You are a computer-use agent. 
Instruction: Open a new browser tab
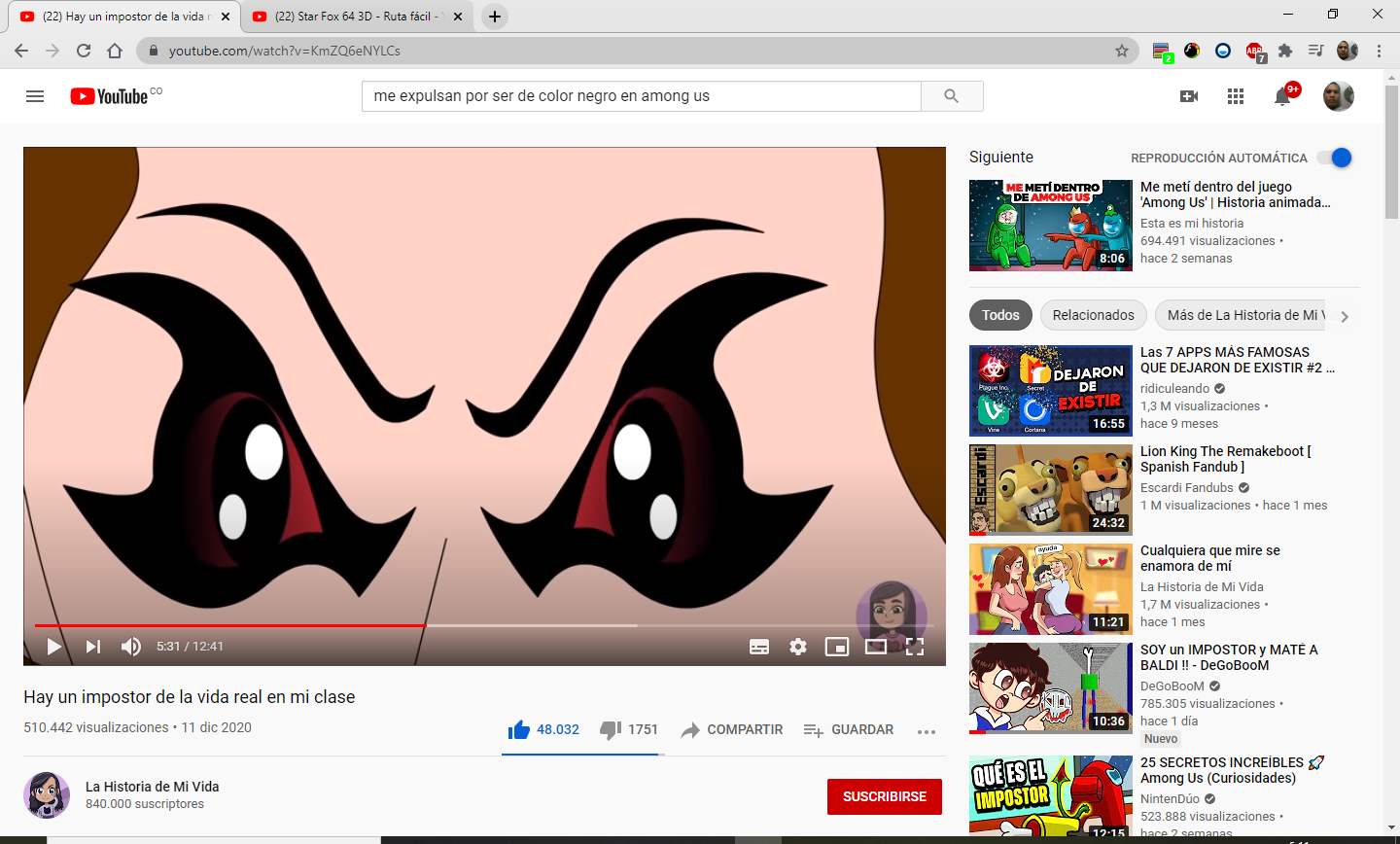(x=495, y=17)
